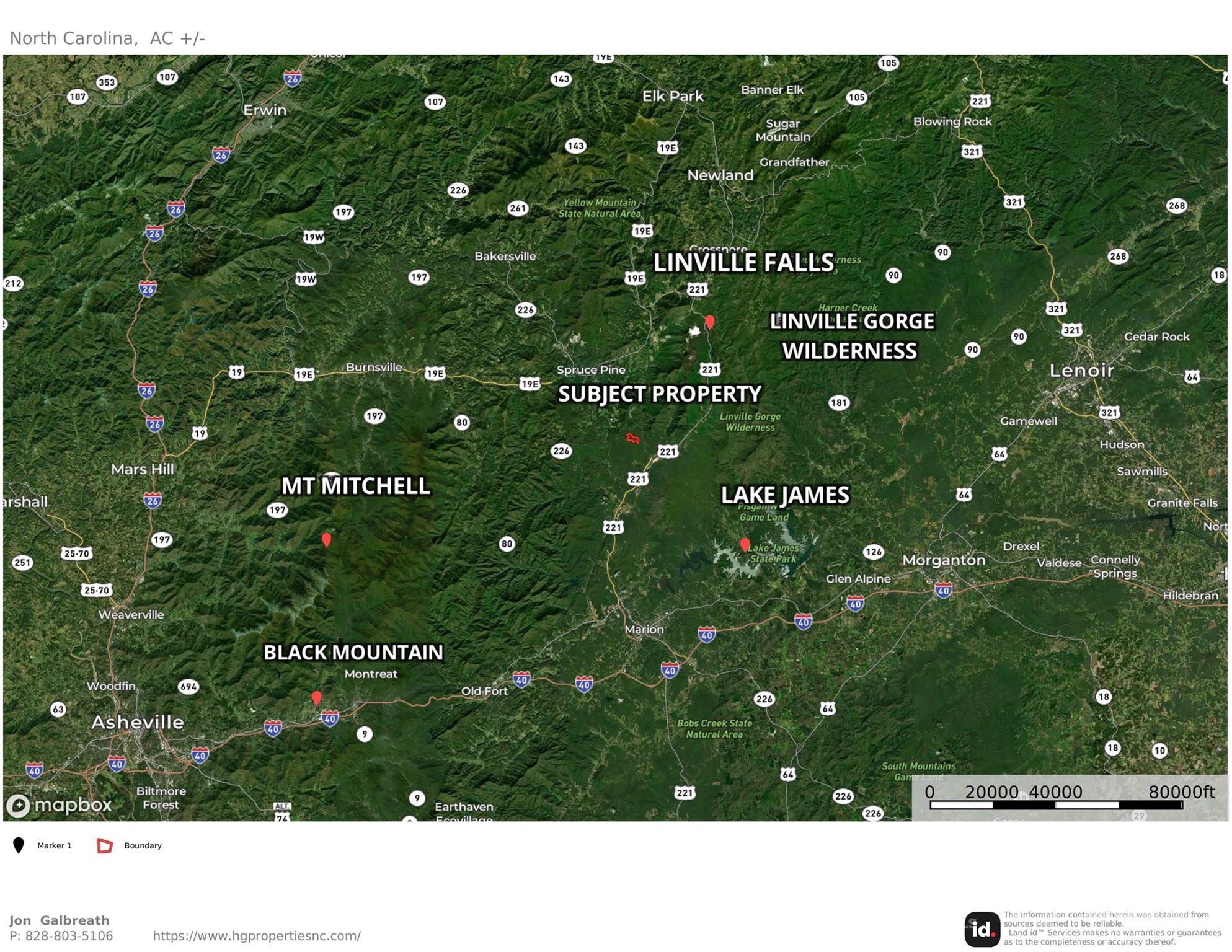Click the SUBJECT PROPERTY label
This screenshot has width=1232, height=952.
(660, 394)
